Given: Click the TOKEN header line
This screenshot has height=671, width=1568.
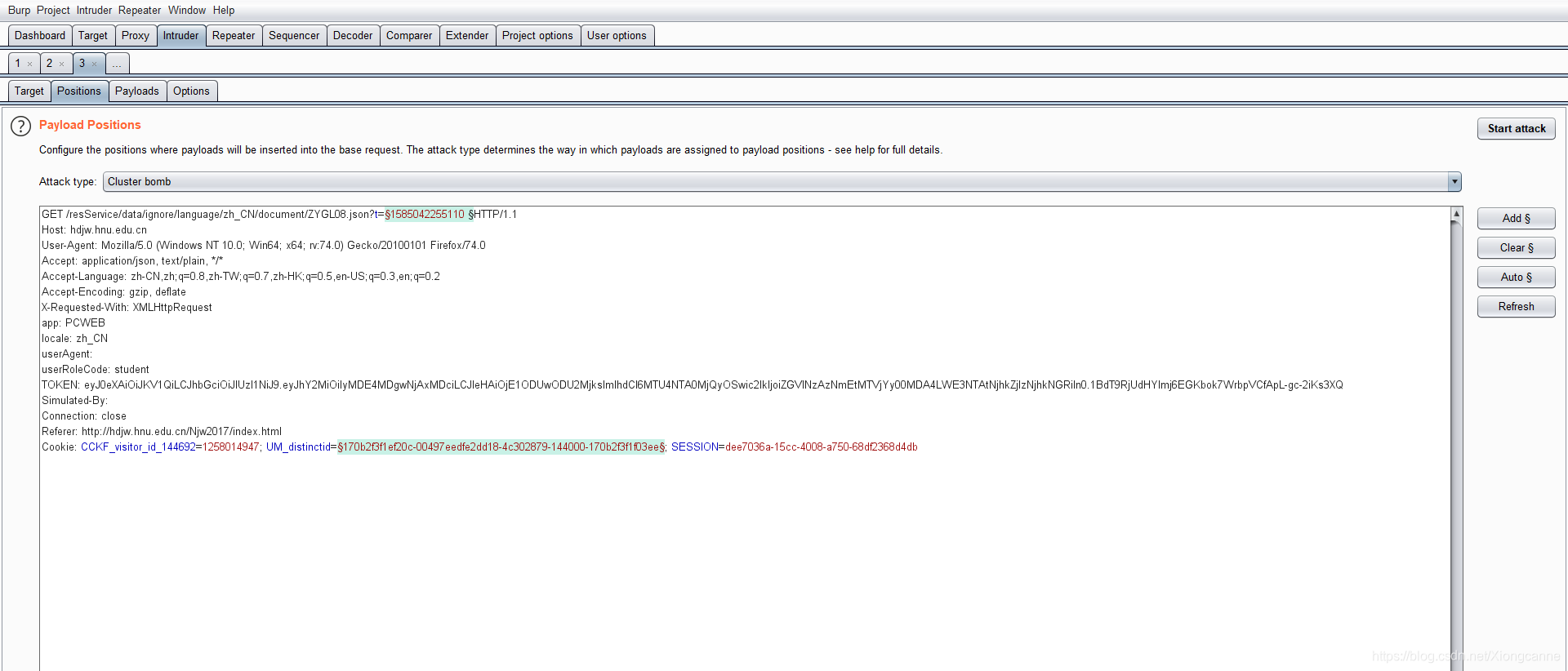Looking at the screenshot, I should [x=693, y=385].
